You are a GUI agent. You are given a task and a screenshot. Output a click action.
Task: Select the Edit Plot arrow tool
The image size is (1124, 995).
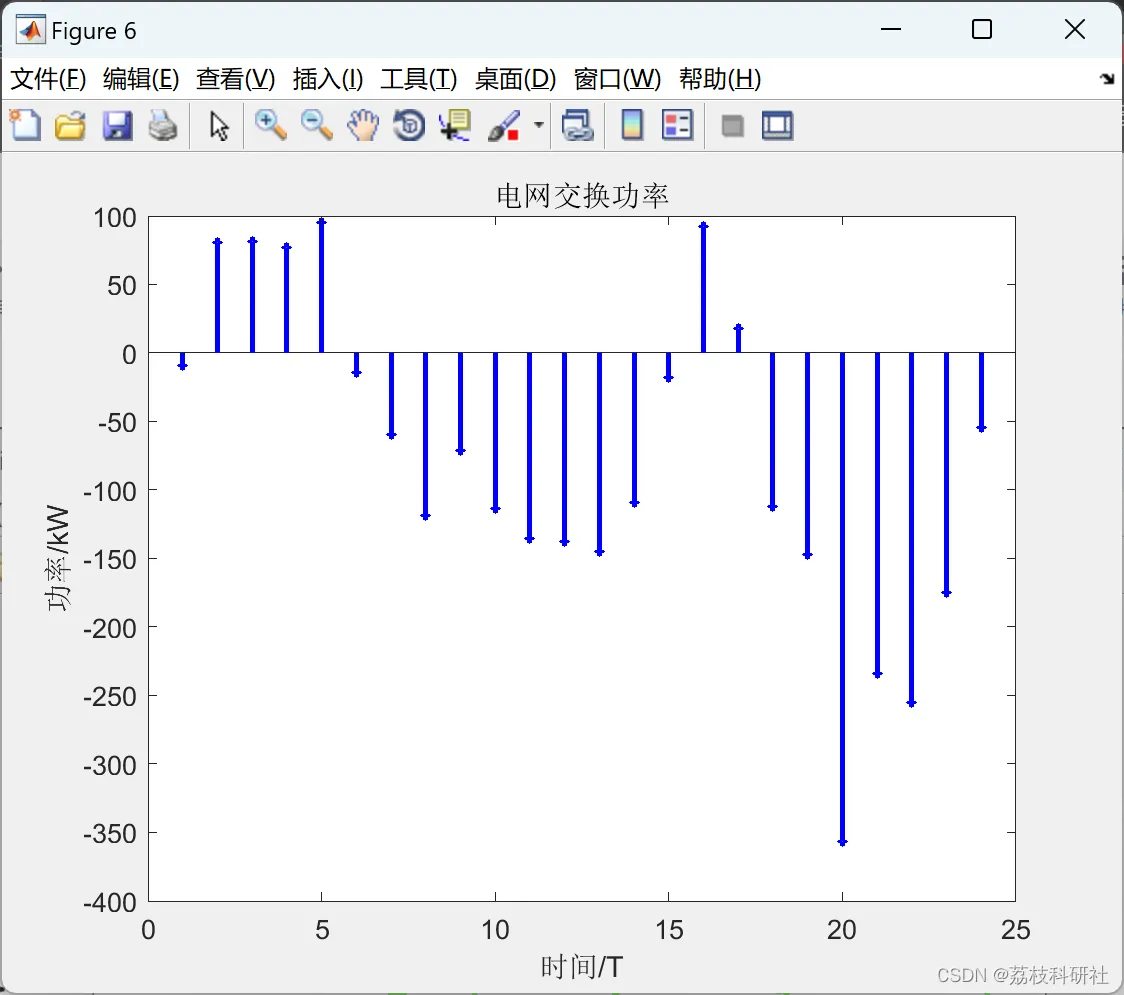(x=219, y=125)
